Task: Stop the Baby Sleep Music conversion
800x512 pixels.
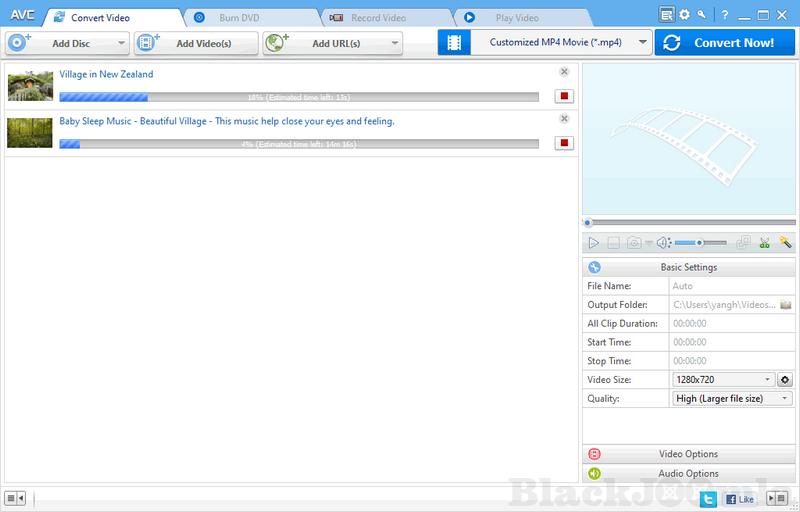Action: [565, 143]
